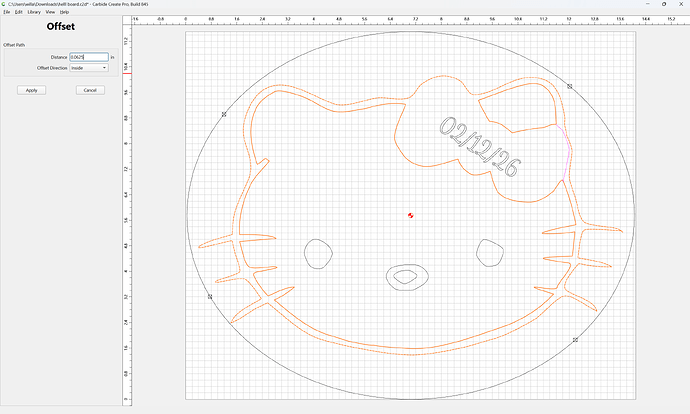Open the Library menu
This screenshot has width=690, height=414.
(34, 12)
